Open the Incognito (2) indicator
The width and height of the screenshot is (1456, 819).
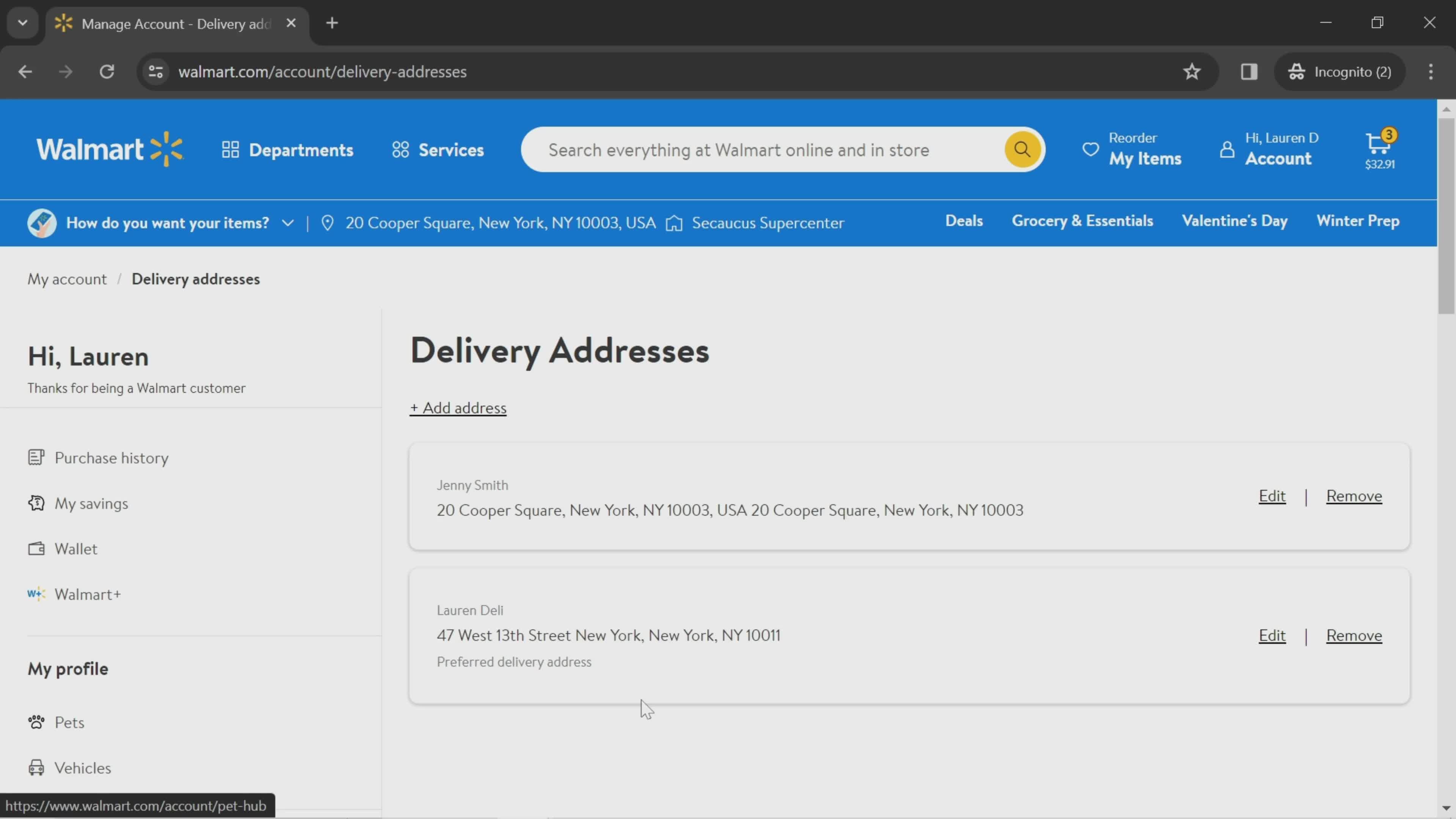(1339, 72)
